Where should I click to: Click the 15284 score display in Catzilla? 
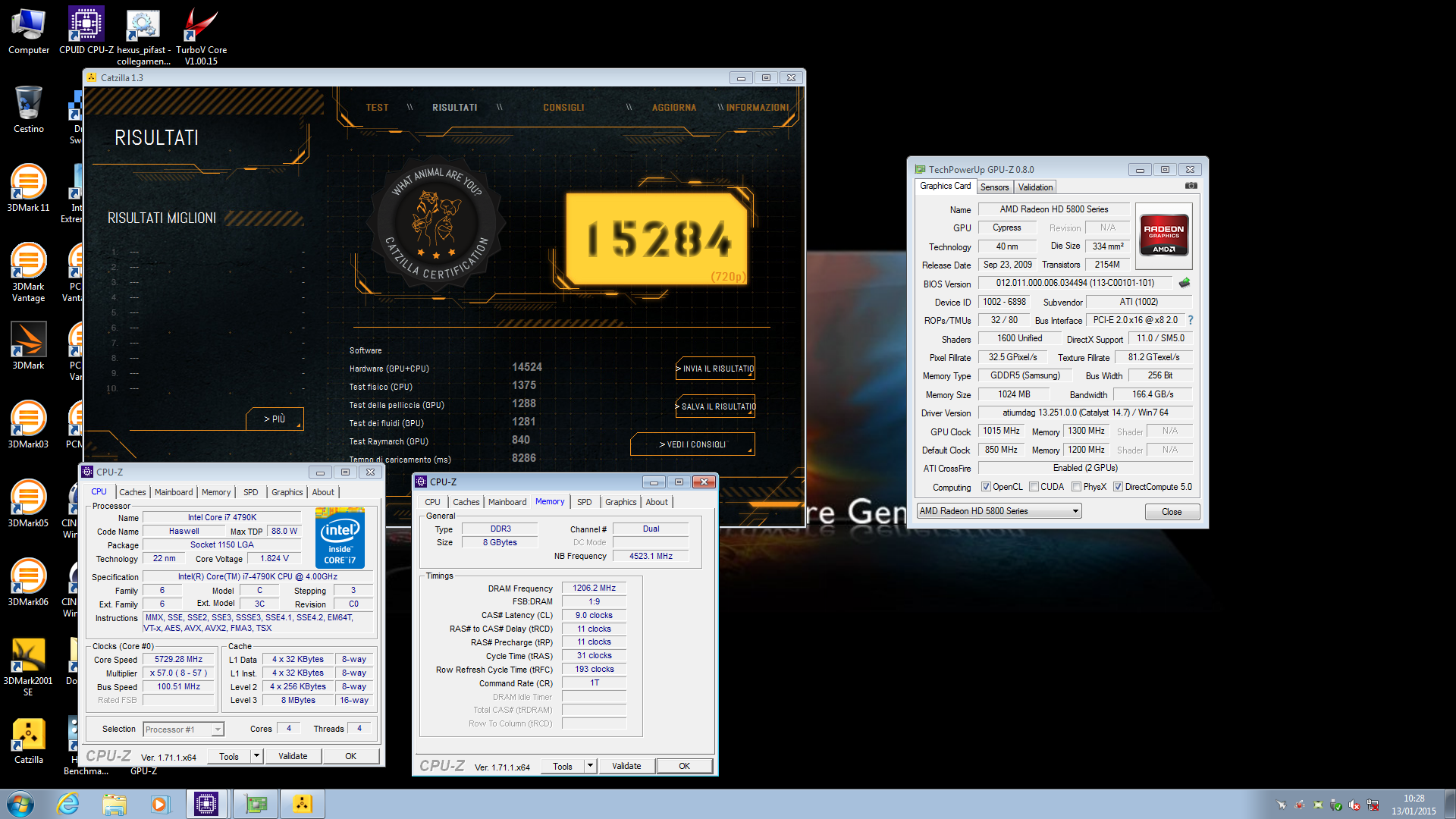click(x=658, y=239)
